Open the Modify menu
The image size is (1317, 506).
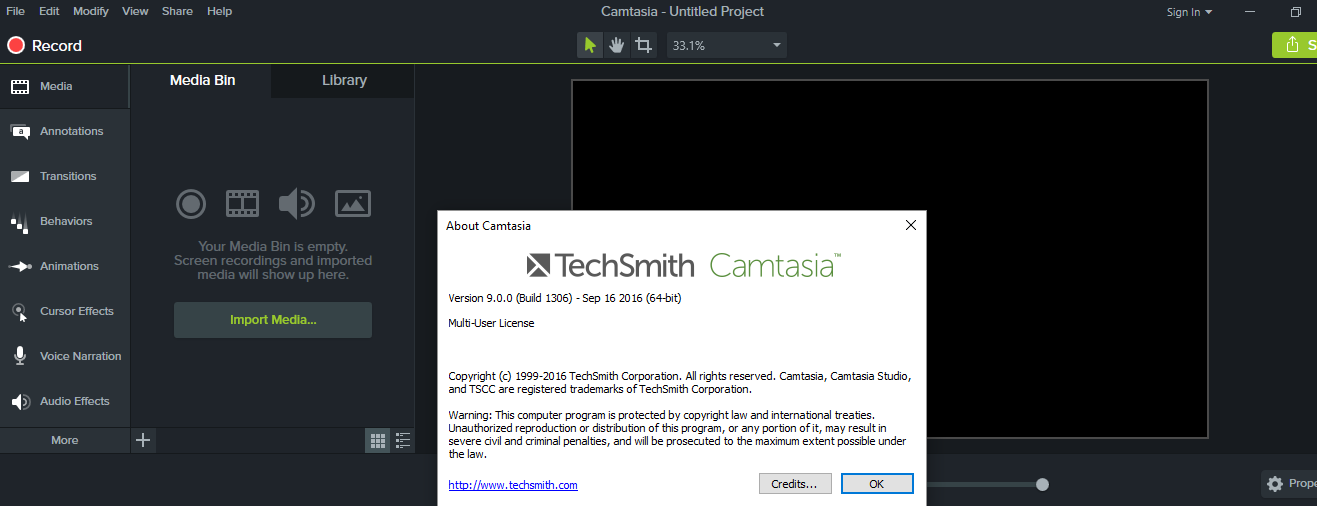(91, 11)
